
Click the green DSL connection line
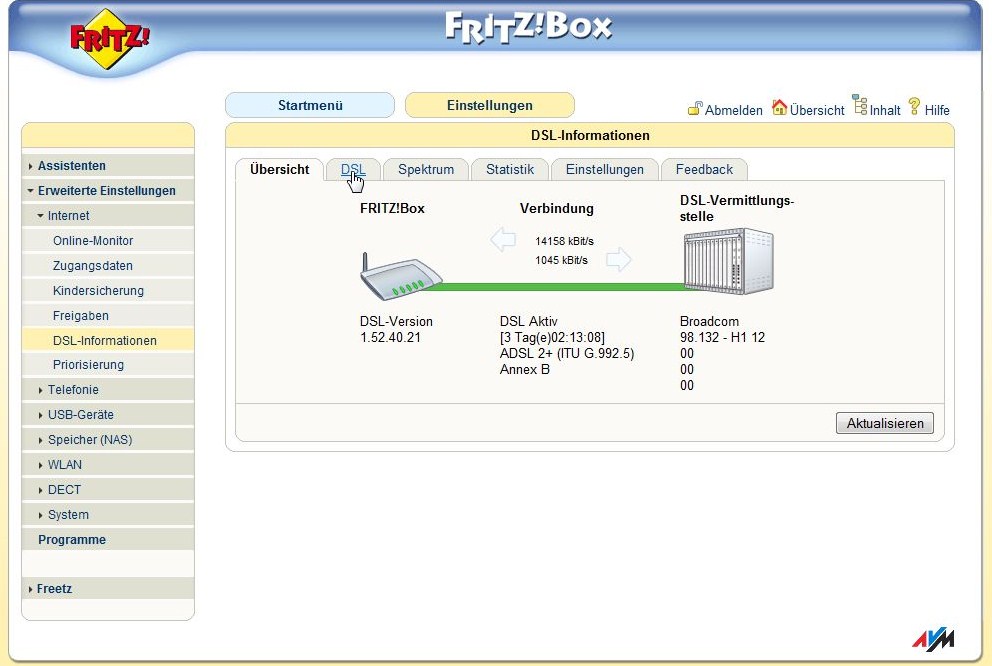point(558,287)
